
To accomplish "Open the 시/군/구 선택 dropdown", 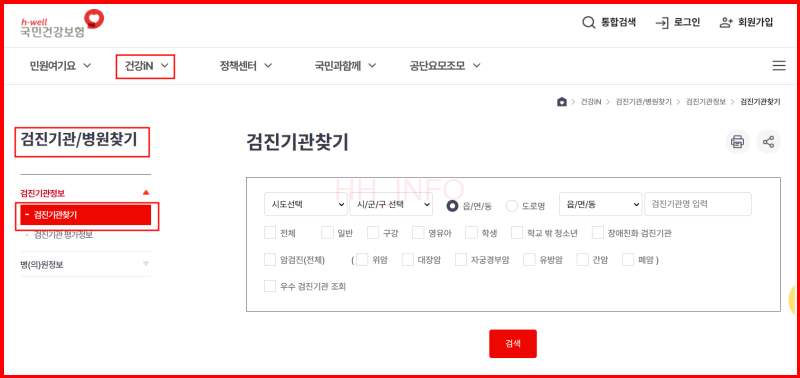I will click(x=391, y=204).
